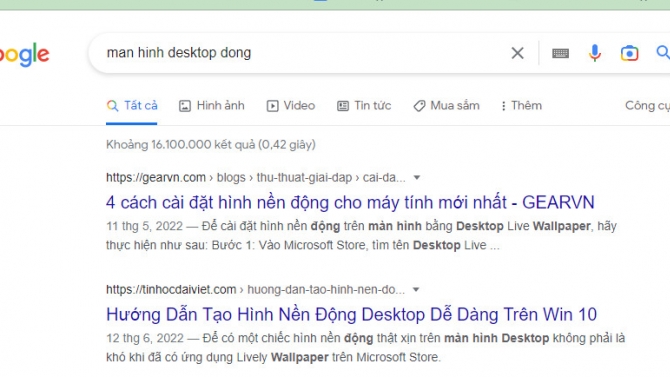Expand the dropdown arrow beside tinhocdaiviet.com URL
670x377 pixels.
[x=416, y=289]
